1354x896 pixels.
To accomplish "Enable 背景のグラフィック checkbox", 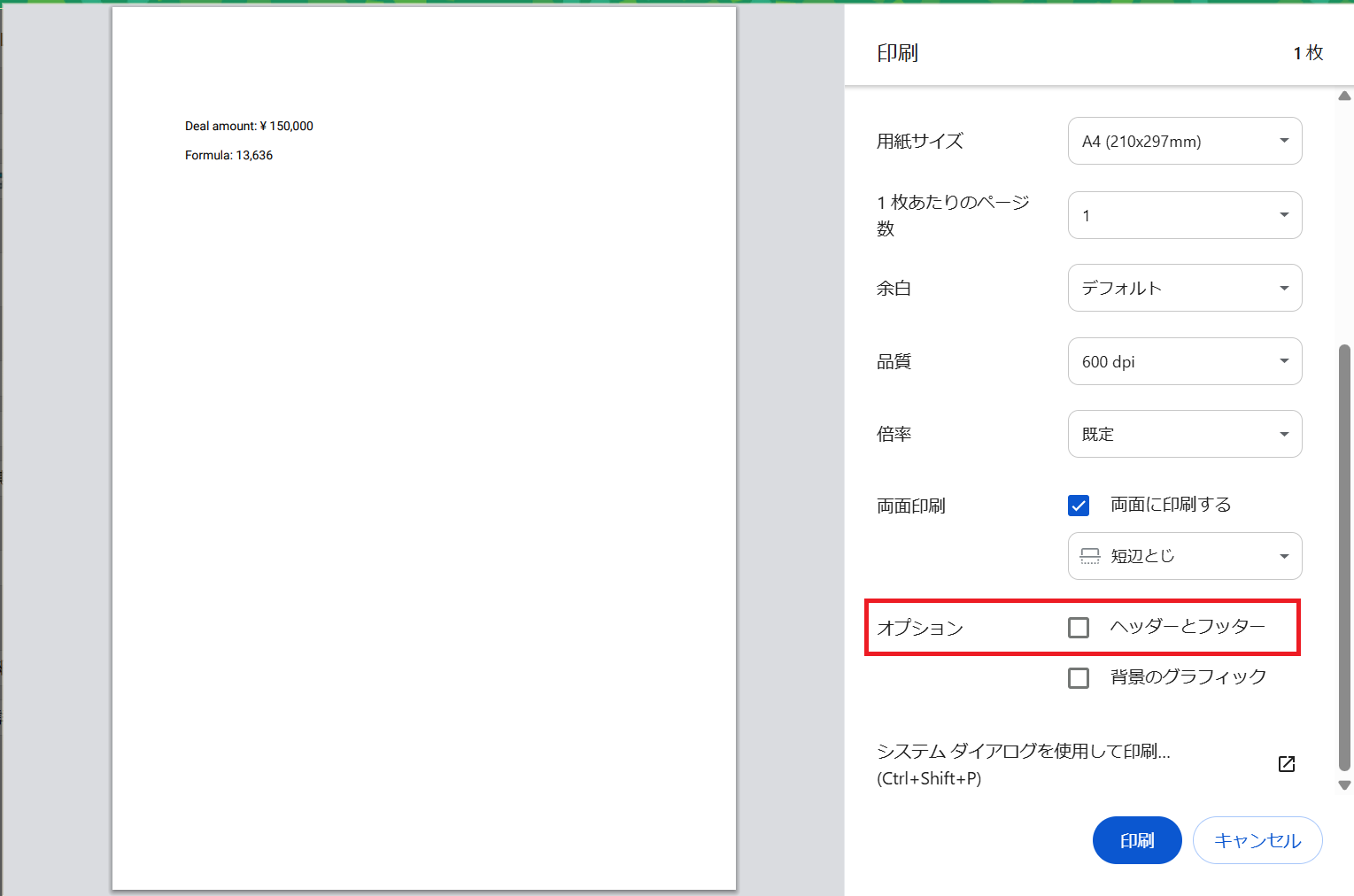I will point(1079,678).
